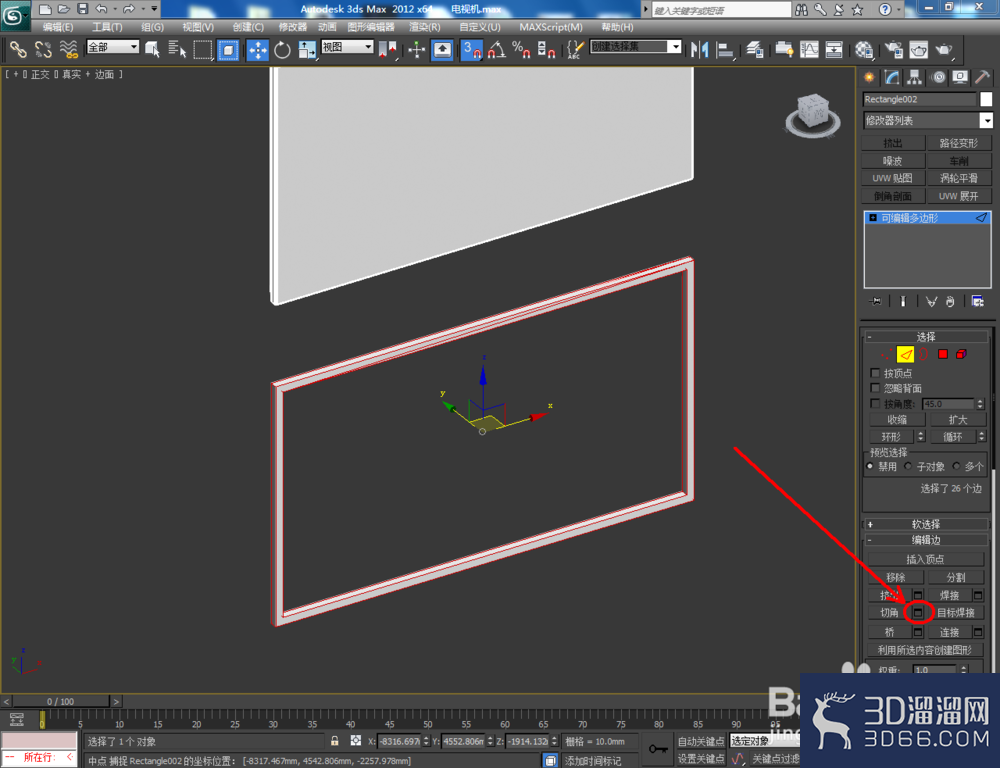Collapse the 编辑边 rollout header
This screenshot has height=768, width=1000.
coord(925,540)
